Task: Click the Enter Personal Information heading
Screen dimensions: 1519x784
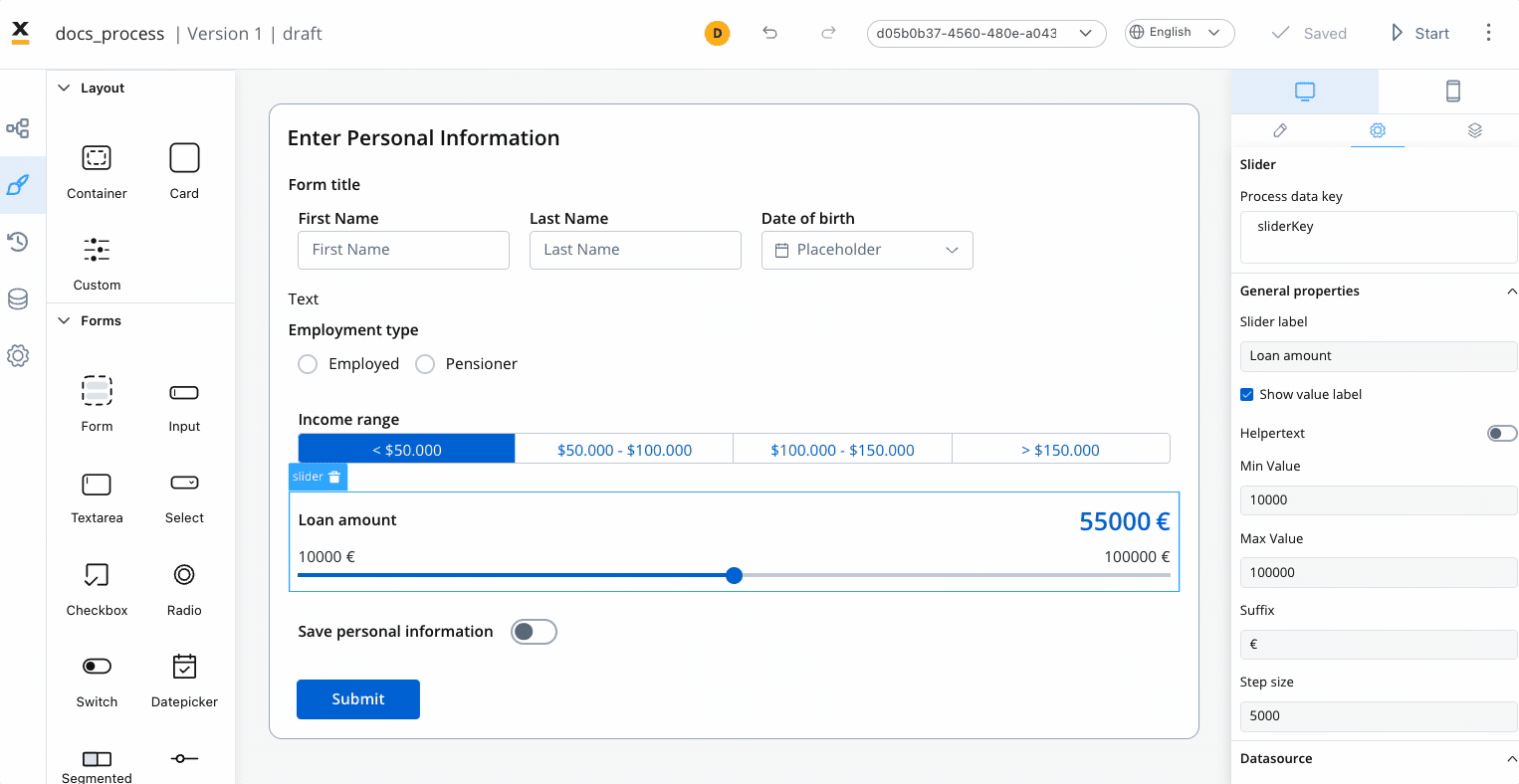Action: pyautogui.click(x=423, y=138)
